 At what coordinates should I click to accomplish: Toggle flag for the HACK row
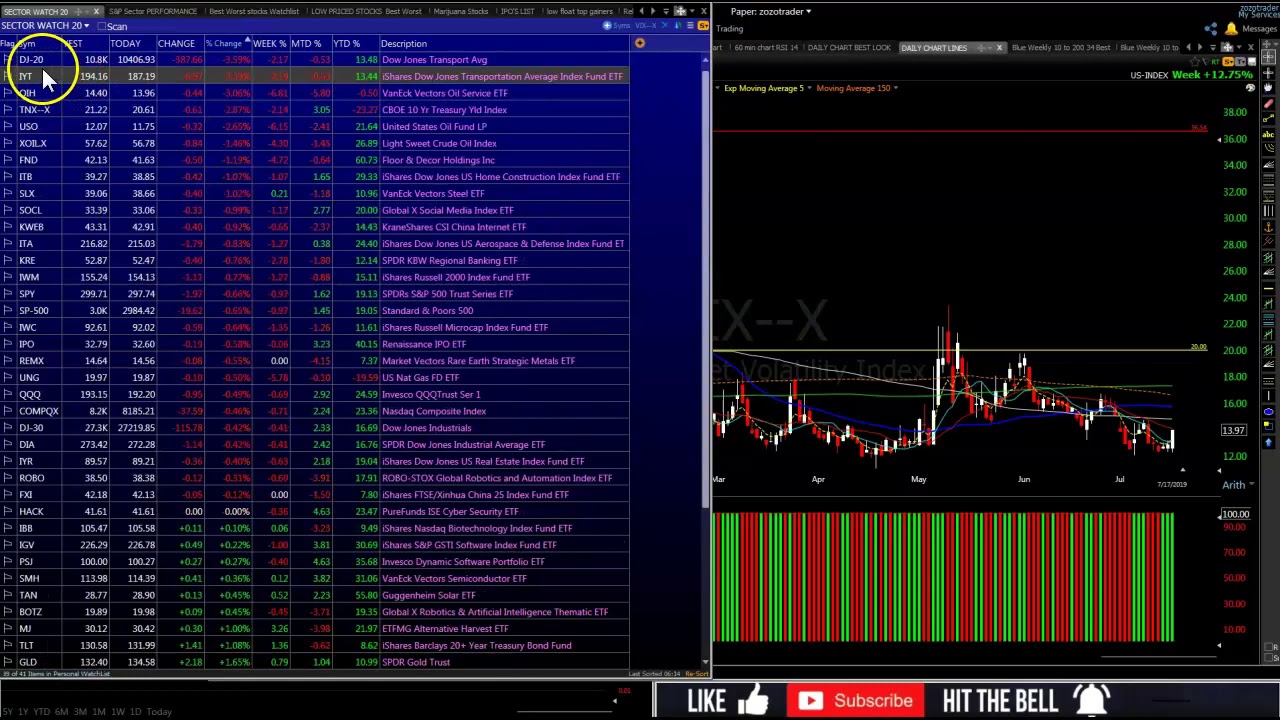pos(7,511)
